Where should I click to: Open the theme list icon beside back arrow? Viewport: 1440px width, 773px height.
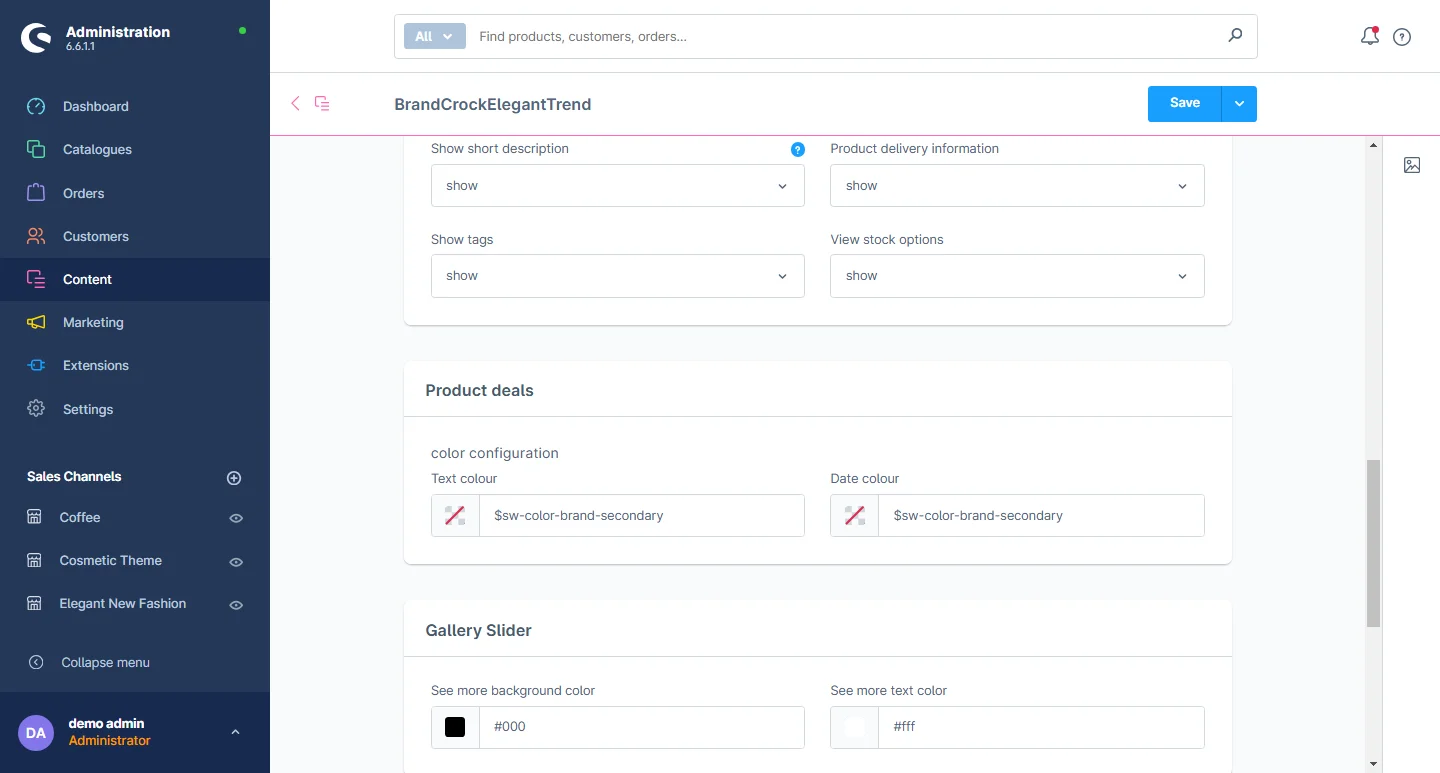tap(322, 103)
